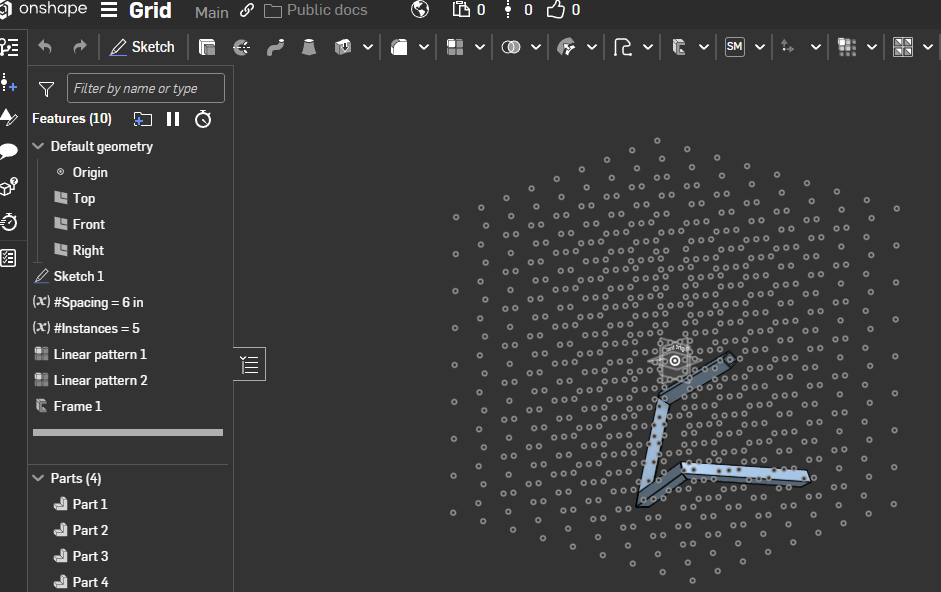The height and width of the screenshot is (592, 941).
Task: Select the Sweep tool
Action: (275, 47)
